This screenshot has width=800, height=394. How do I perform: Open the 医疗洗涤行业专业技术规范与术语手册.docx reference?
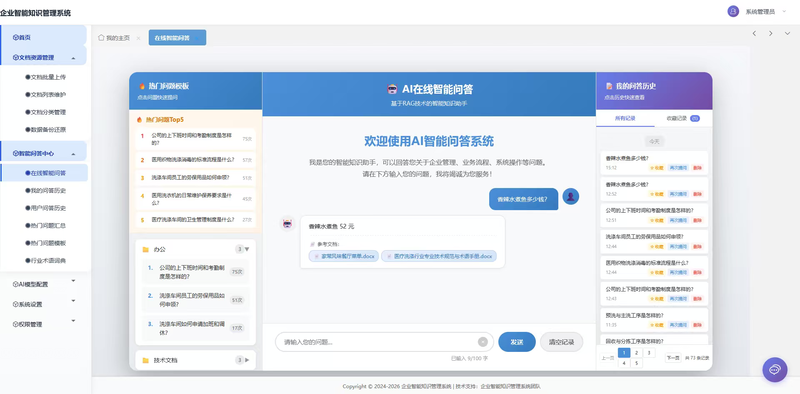point(439,256)
